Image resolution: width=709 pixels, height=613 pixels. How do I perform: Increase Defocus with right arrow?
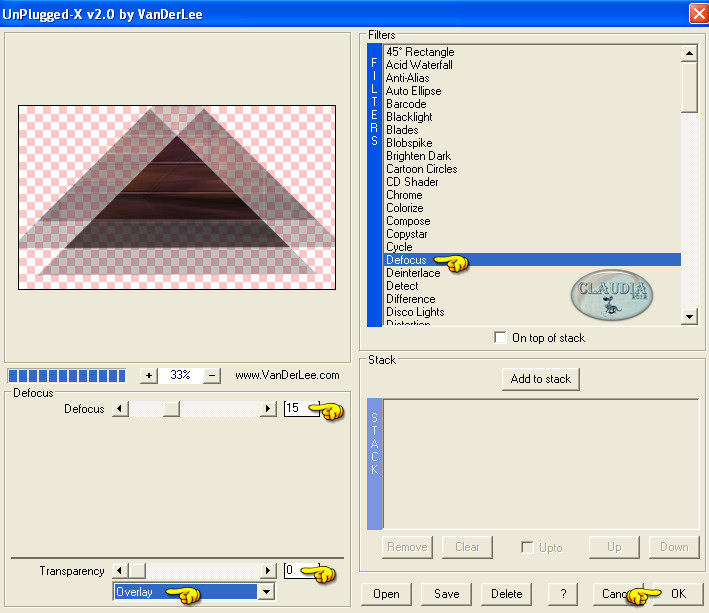coord(268,409)
